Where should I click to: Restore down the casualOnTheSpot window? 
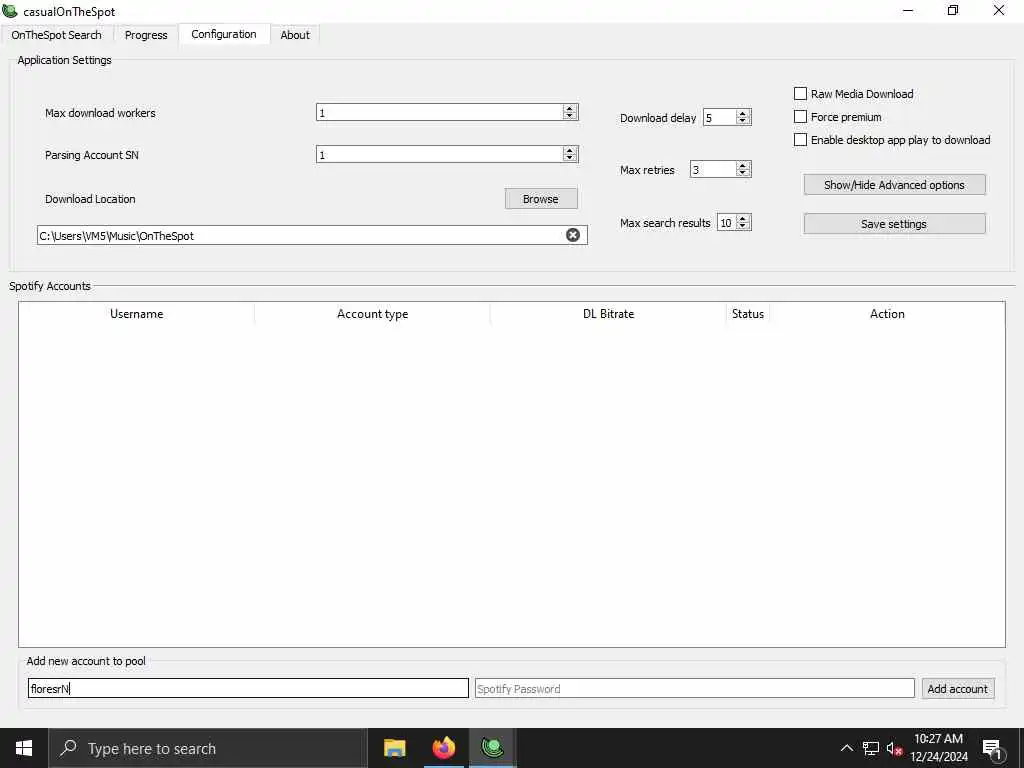(953, 10)
